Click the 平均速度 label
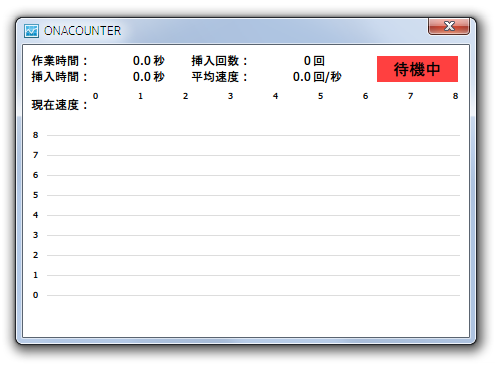Screen dimensions: 497x366 (x=219, y=77)
